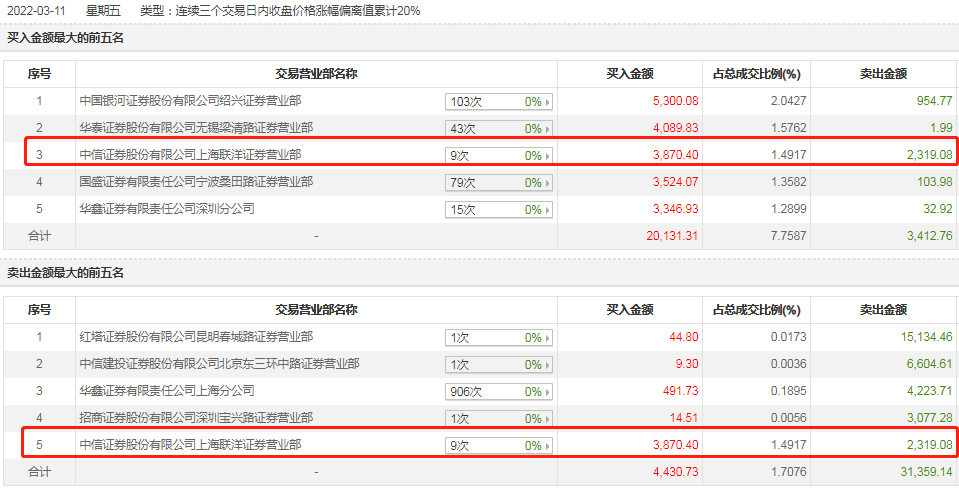Click the 类型 description about 涨幅偏离值累计20%
Screen dimensions: 959x489
coord(280,11)
